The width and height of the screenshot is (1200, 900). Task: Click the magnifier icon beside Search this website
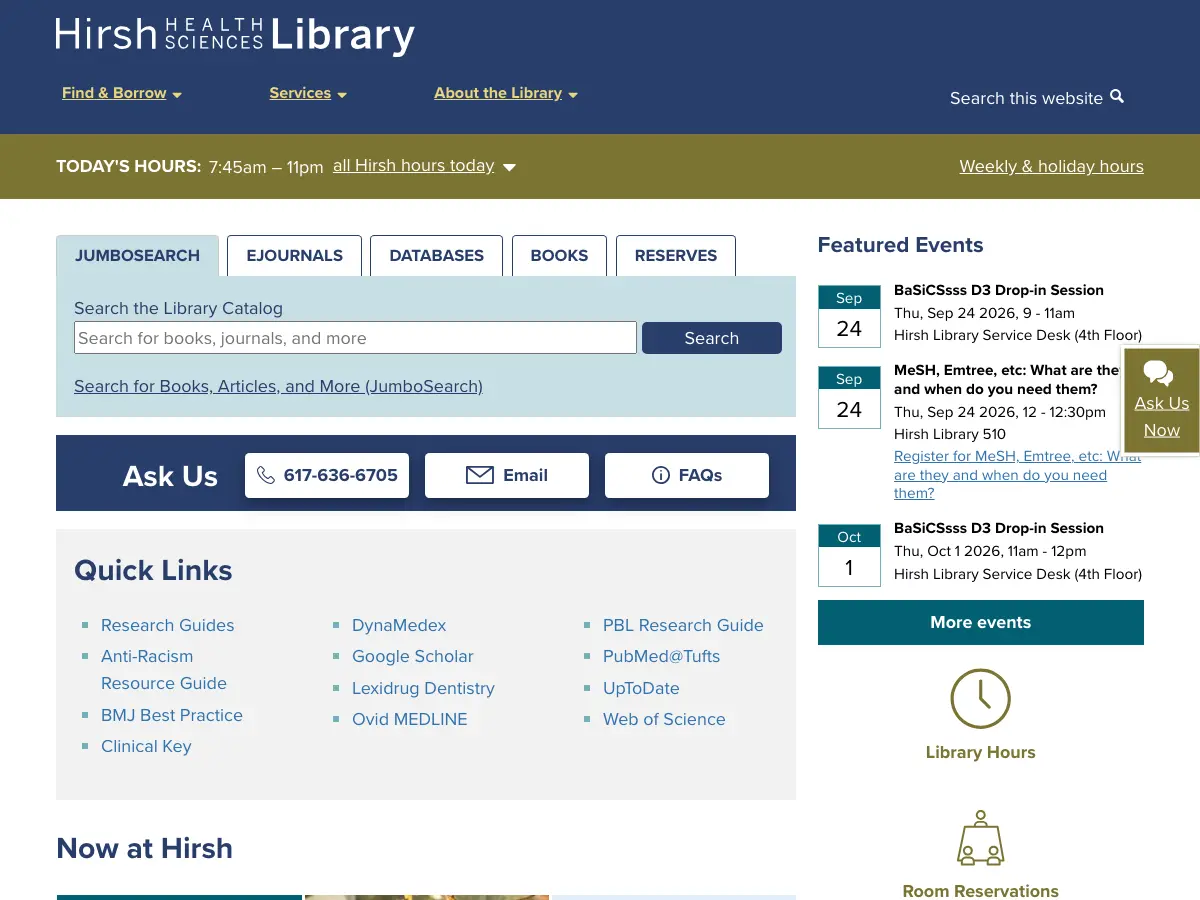coord(1117,97)
